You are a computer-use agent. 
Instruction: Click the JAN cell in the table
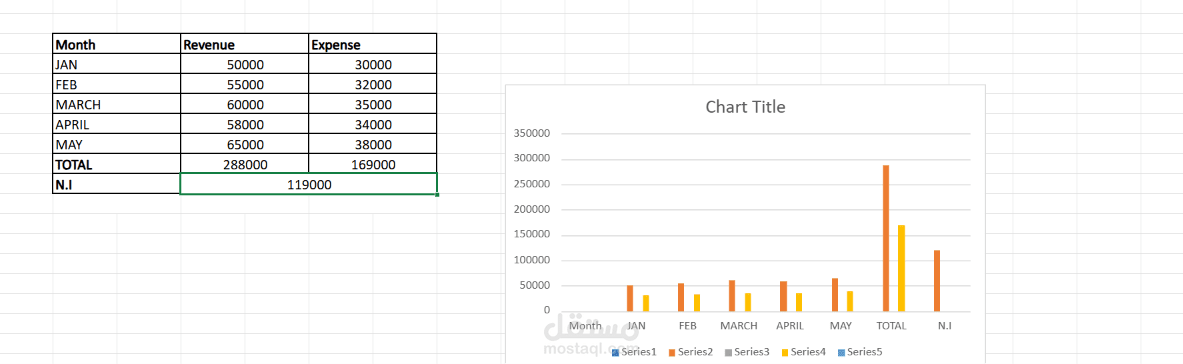(x=116, y=65)
